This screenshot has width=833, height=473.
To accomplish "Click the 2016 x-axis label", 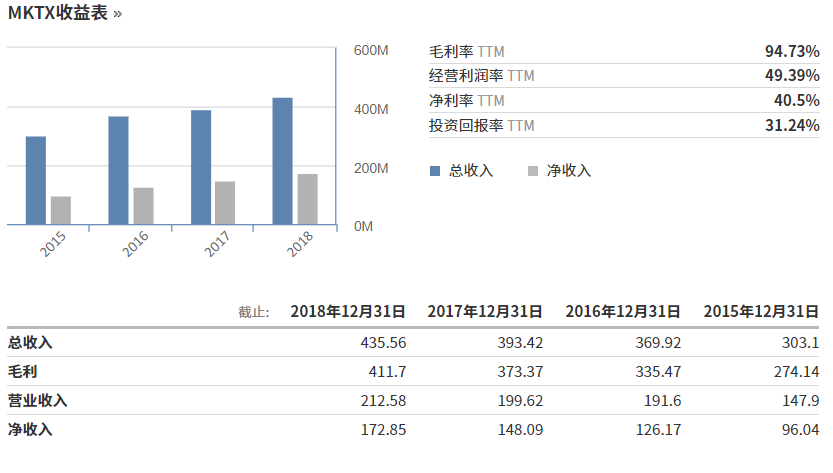I will 135,244.
